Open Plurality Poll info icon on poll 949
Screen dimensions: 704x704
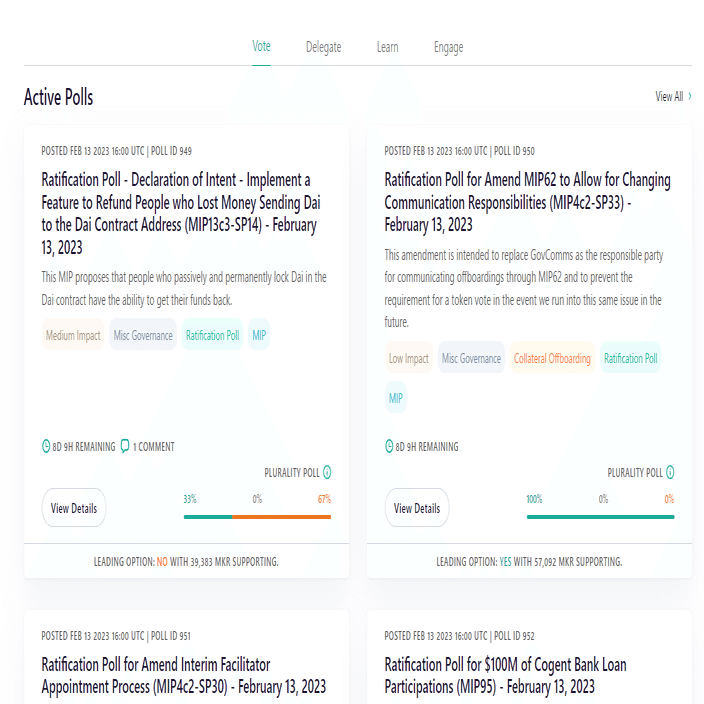(x=327, y=473)
